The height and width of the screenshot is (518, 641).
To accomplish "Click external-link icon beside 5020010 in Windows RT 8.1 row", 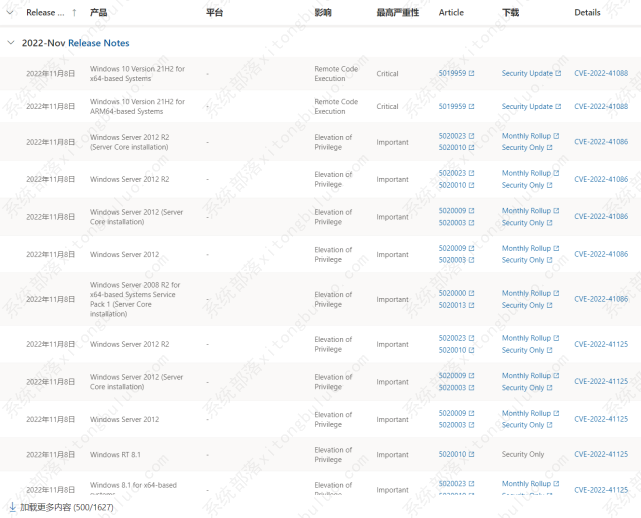I will point(472,454).
